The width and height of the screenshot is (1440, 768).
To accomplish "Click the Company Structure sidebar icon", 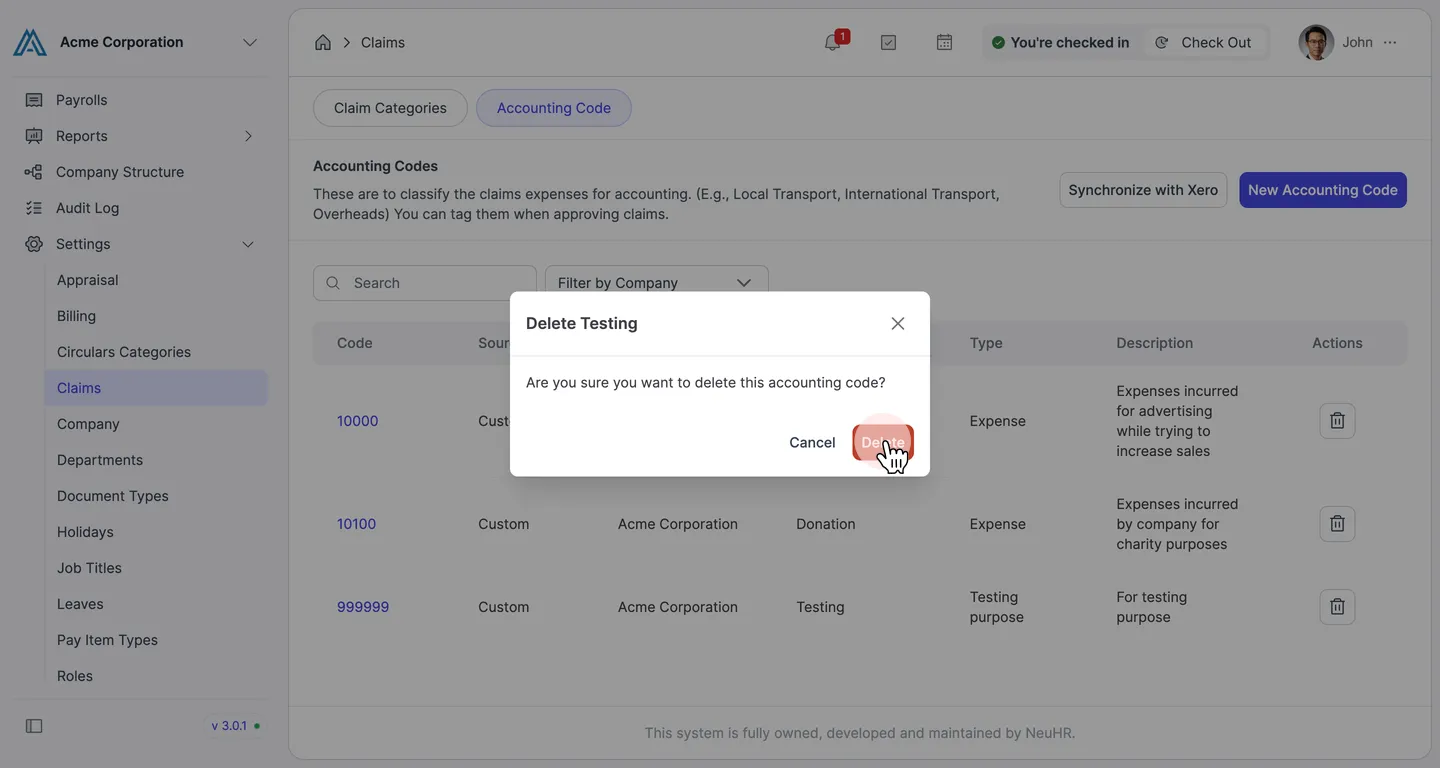I will (x=34, y=172).
